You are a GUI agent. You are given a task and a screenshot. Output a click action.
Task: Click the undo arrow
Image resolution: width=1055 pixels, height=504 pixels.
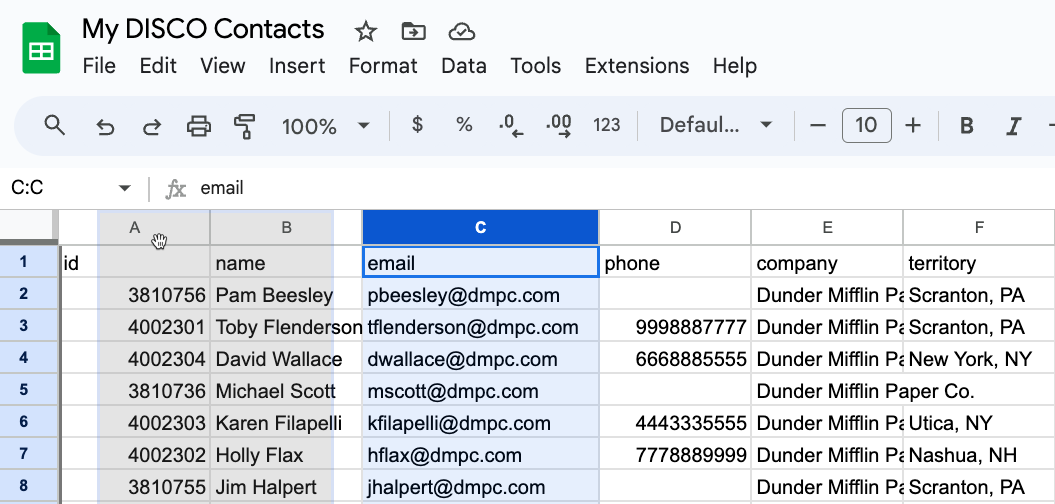pyautogui.click(x=105, y=126)
